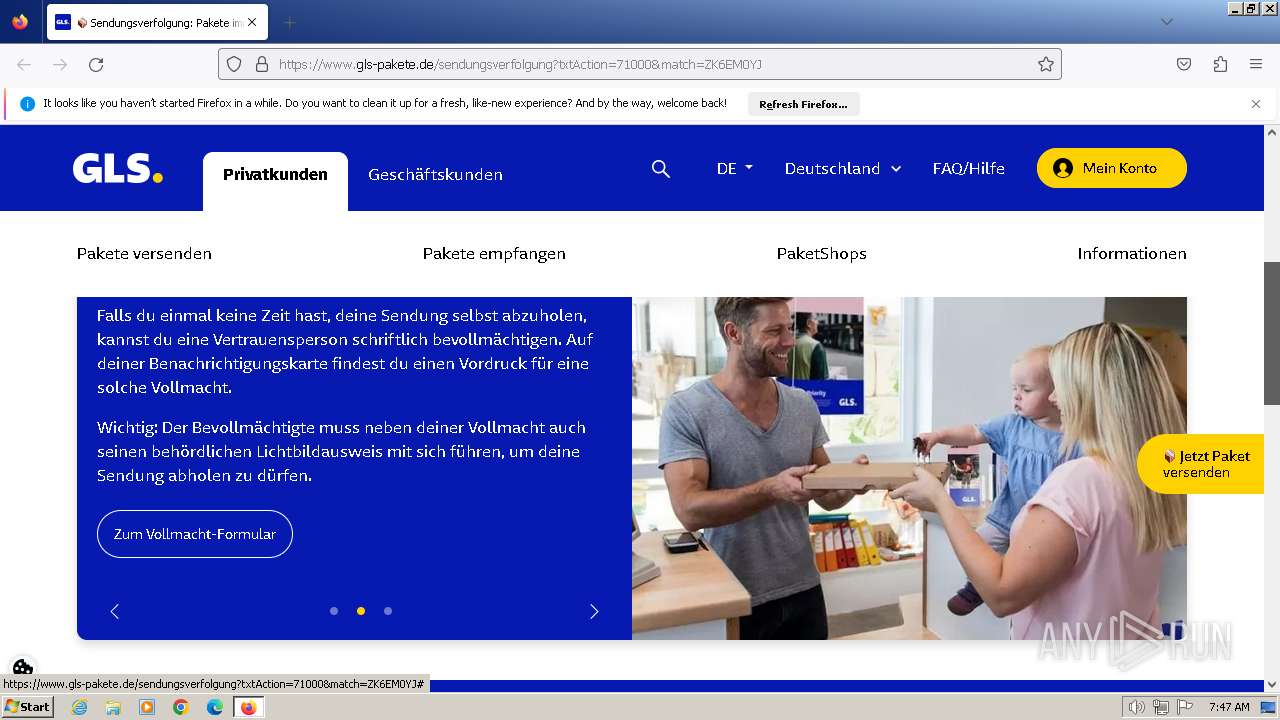Open the site search magnifier icon
The height and width of the screenshot is (720, 1280).
(661, 169)
